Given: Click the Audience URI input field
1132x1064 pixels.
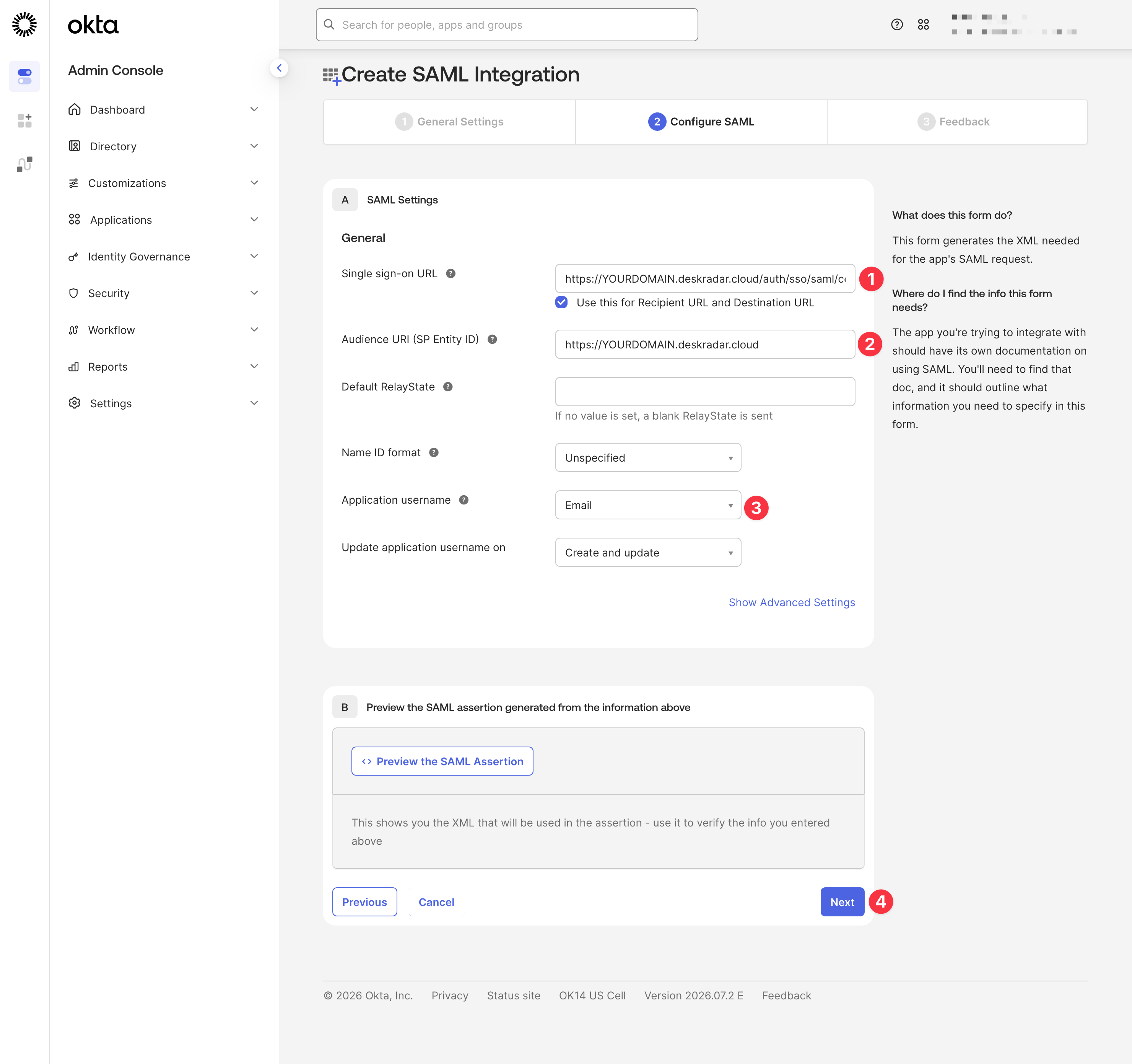Looking at the screenshot, I should click(x=705, y=345).
